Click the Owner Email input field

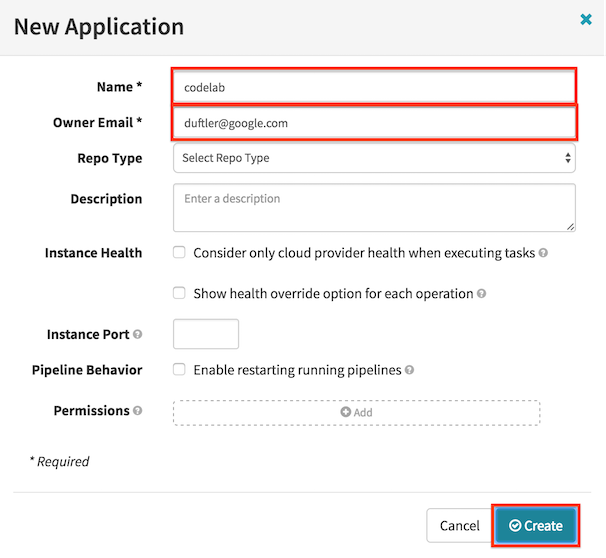374,123
